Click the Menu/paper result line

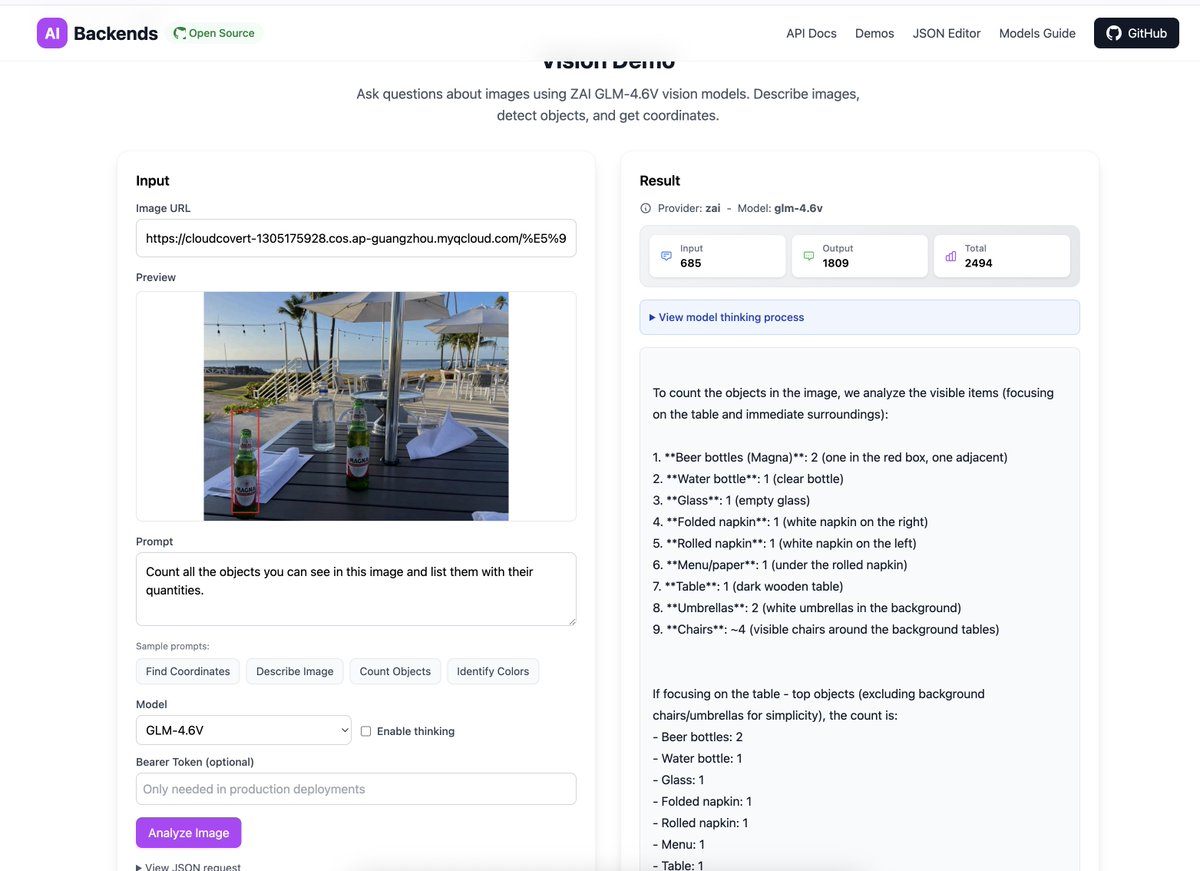click(780, 565)
